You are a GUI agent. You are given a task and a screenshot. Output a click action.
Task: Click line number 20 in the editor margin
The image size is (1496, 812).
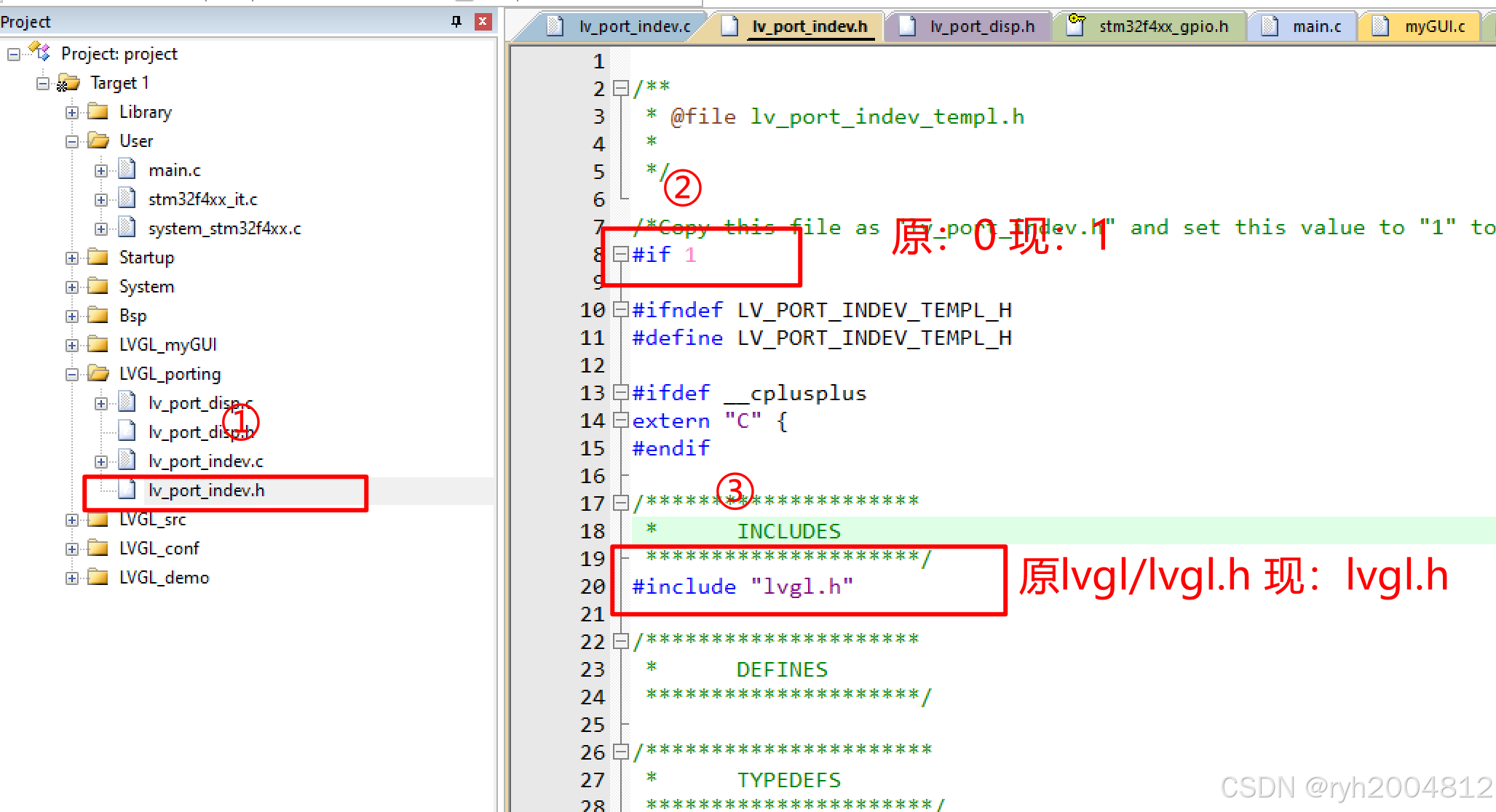click(x=593, y=586)
